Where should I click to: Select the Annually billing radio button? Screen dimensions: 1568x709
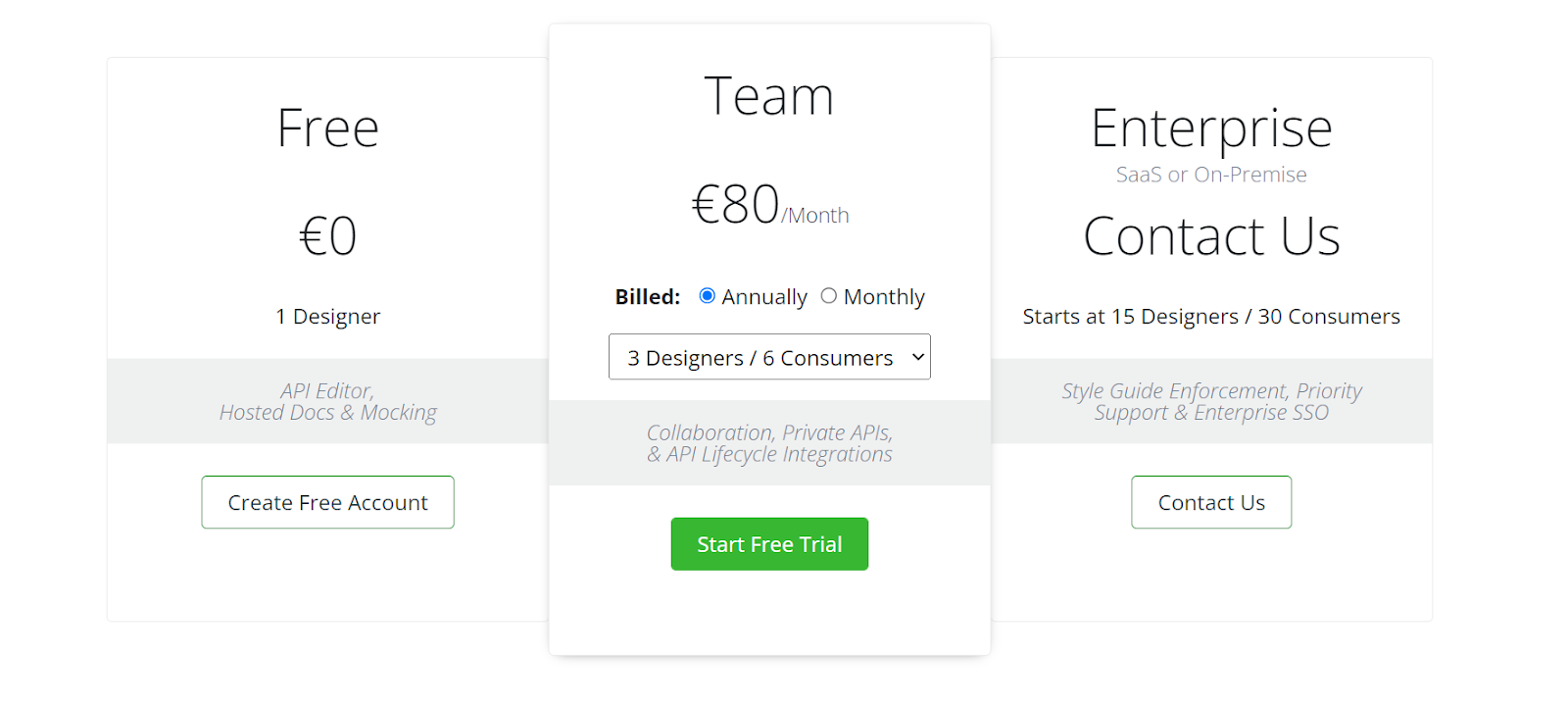[x=707, y=295]
